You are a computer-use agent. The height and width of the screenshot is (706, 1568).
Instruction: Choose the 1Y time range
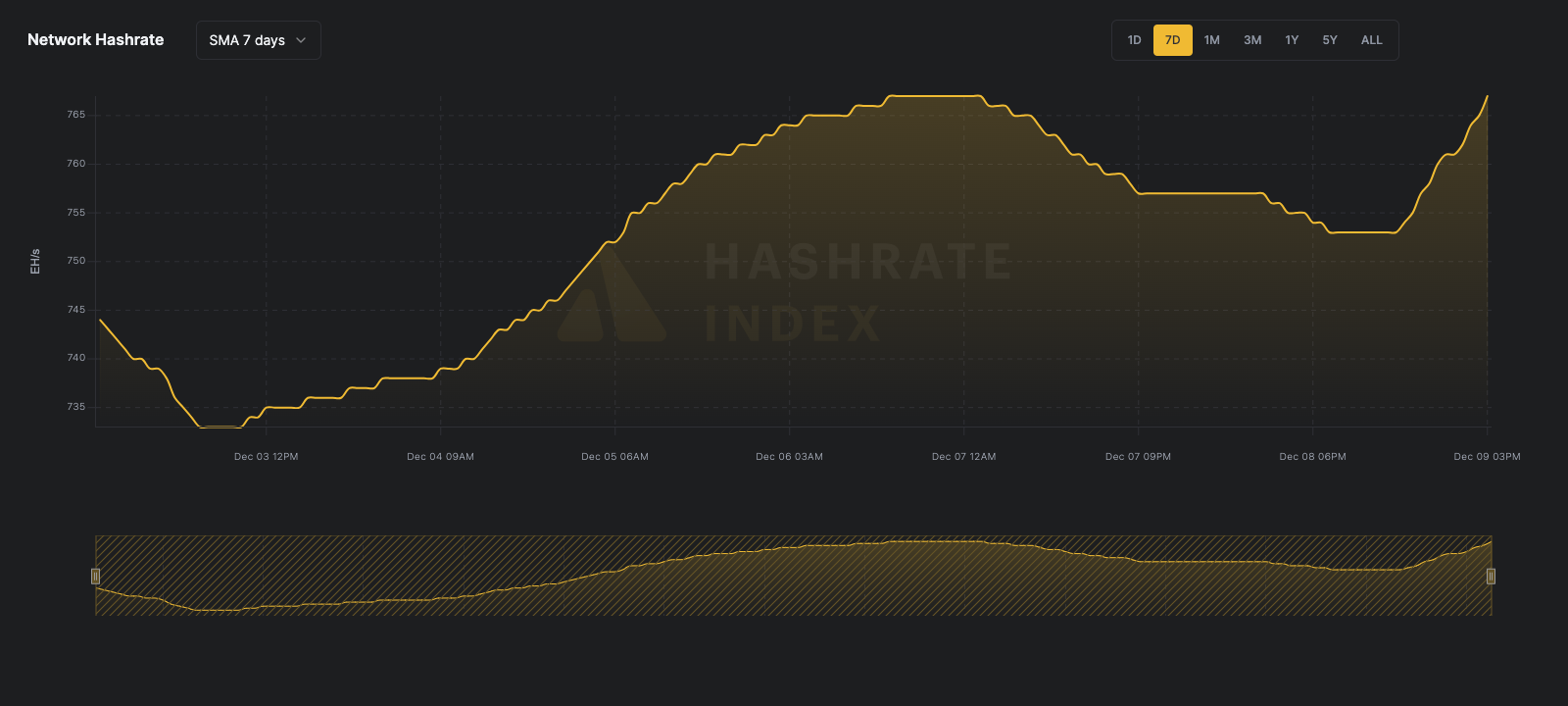[1292, 40]
